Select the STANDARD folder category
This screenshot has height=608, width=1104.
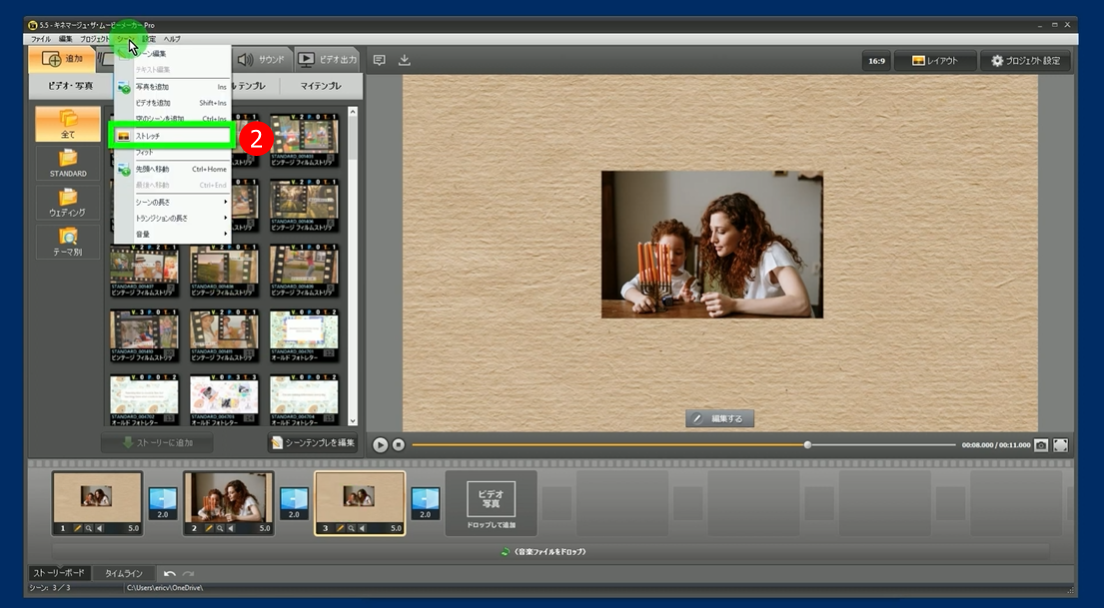pyautogui.click(x=68, y=162)
